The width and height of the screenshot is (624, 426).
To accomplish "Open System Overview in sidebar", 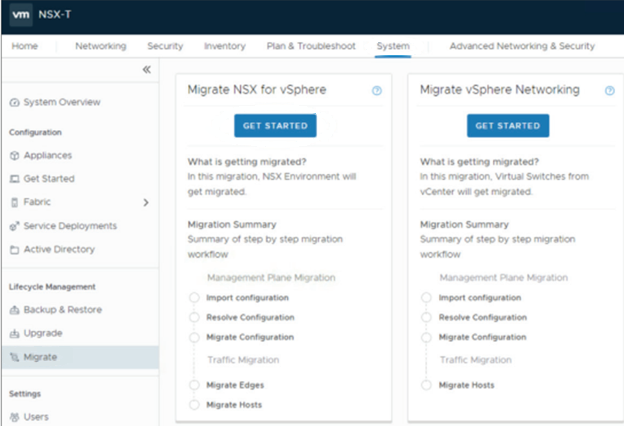I will pyautogui.click(x=62, y=102).
